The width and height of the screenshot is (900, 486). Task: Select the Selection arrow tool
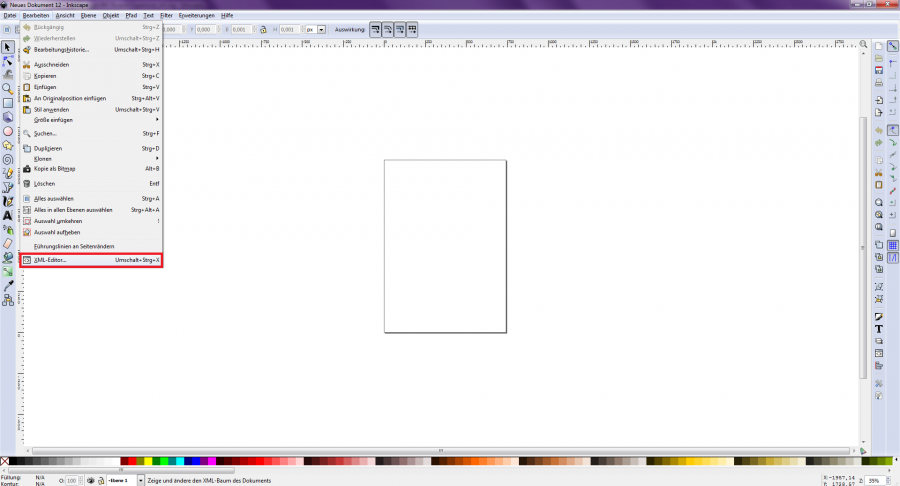[7, 47]
